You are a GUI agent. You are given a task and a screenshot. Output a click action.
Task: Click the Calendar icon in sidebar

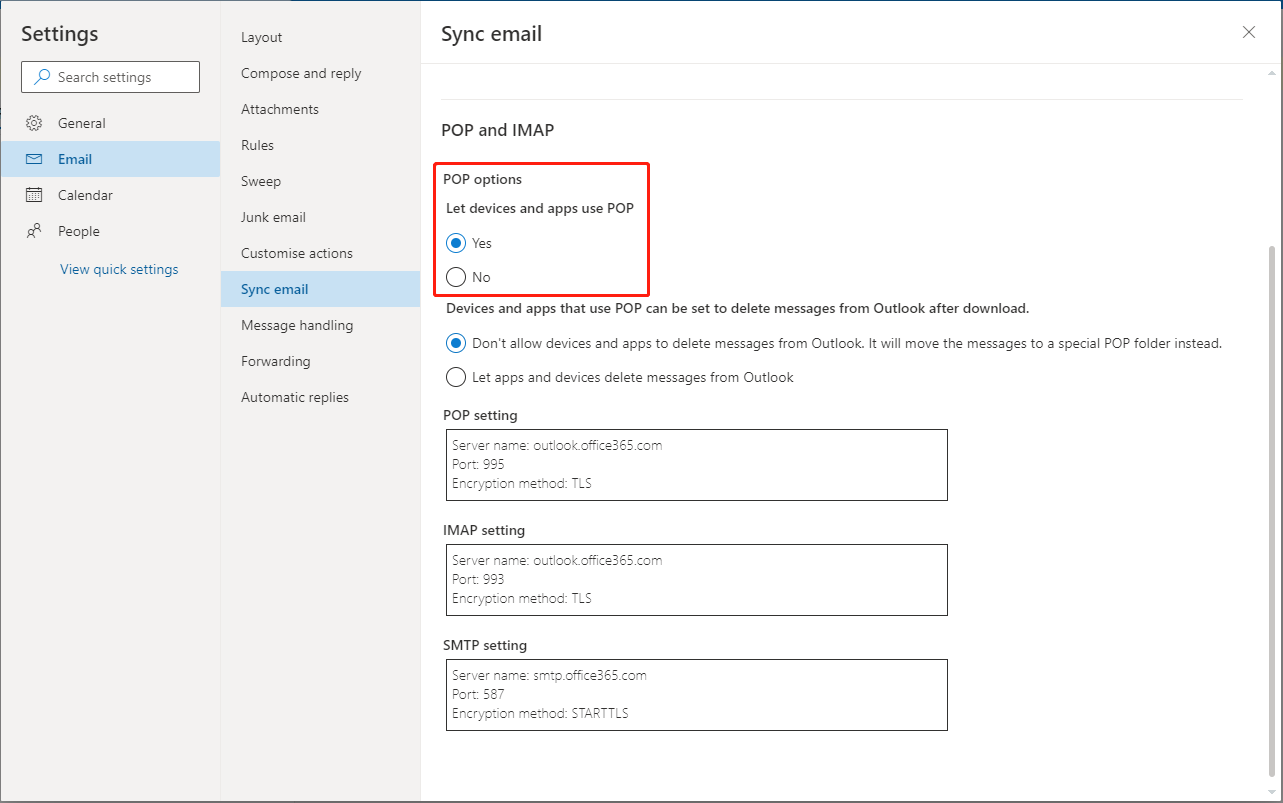coord(34,195)
